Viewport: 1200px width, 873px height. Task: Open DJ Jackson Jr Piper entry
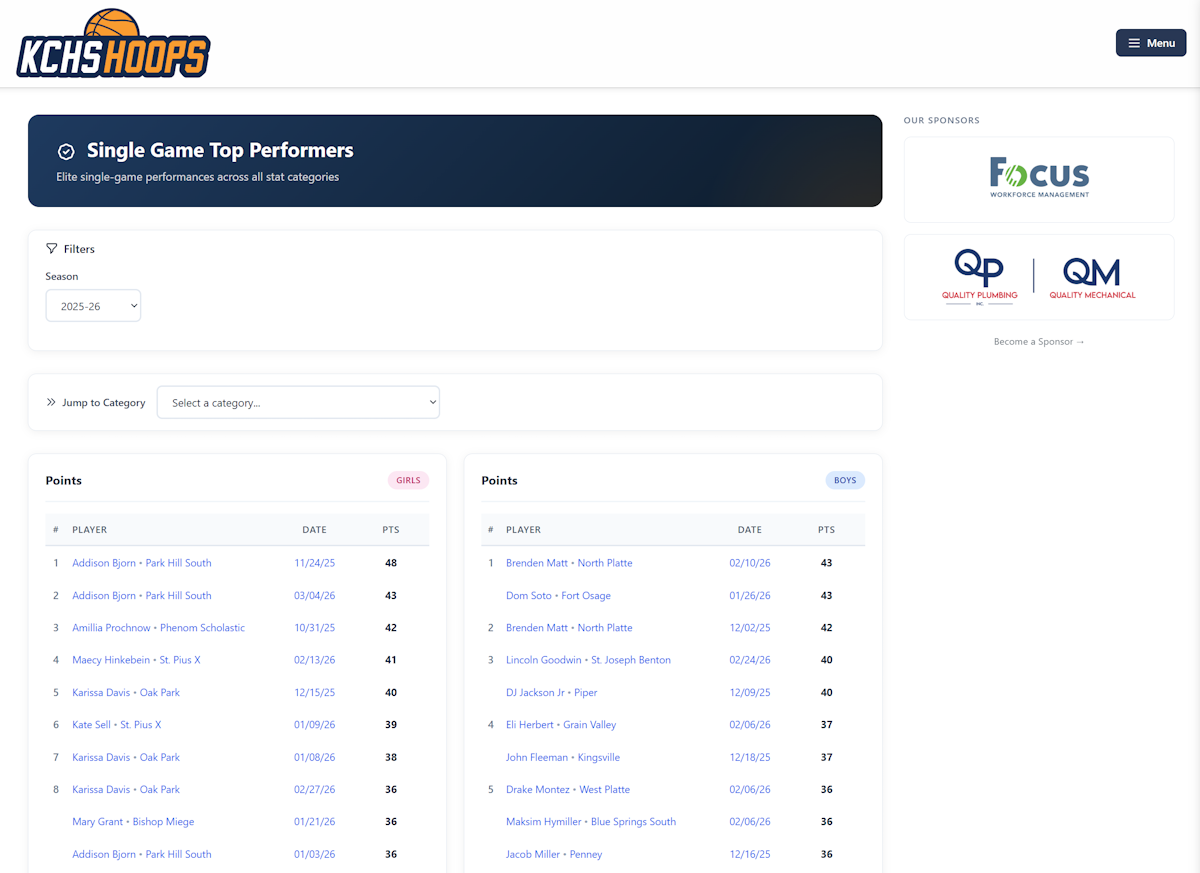pos(551,692)
